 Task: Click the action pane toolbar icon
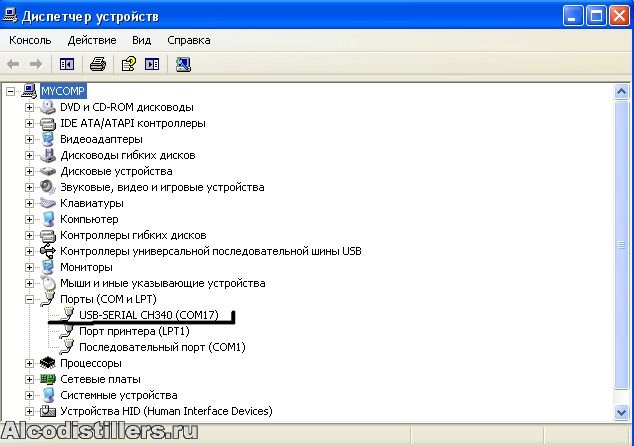point(152,64)
